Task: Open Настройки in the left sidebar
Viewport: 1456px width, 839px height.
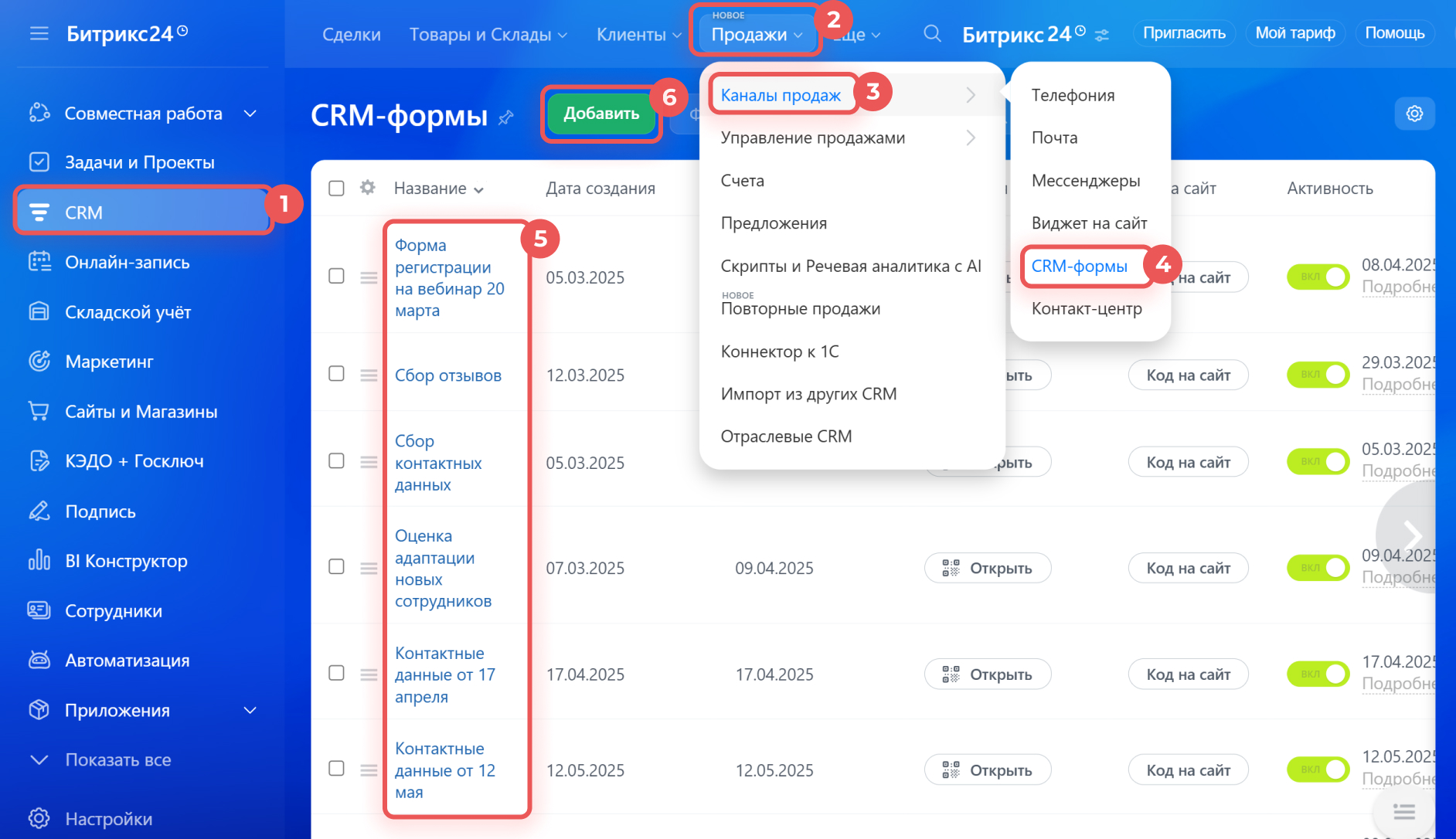Action: (x=108, y=818)
